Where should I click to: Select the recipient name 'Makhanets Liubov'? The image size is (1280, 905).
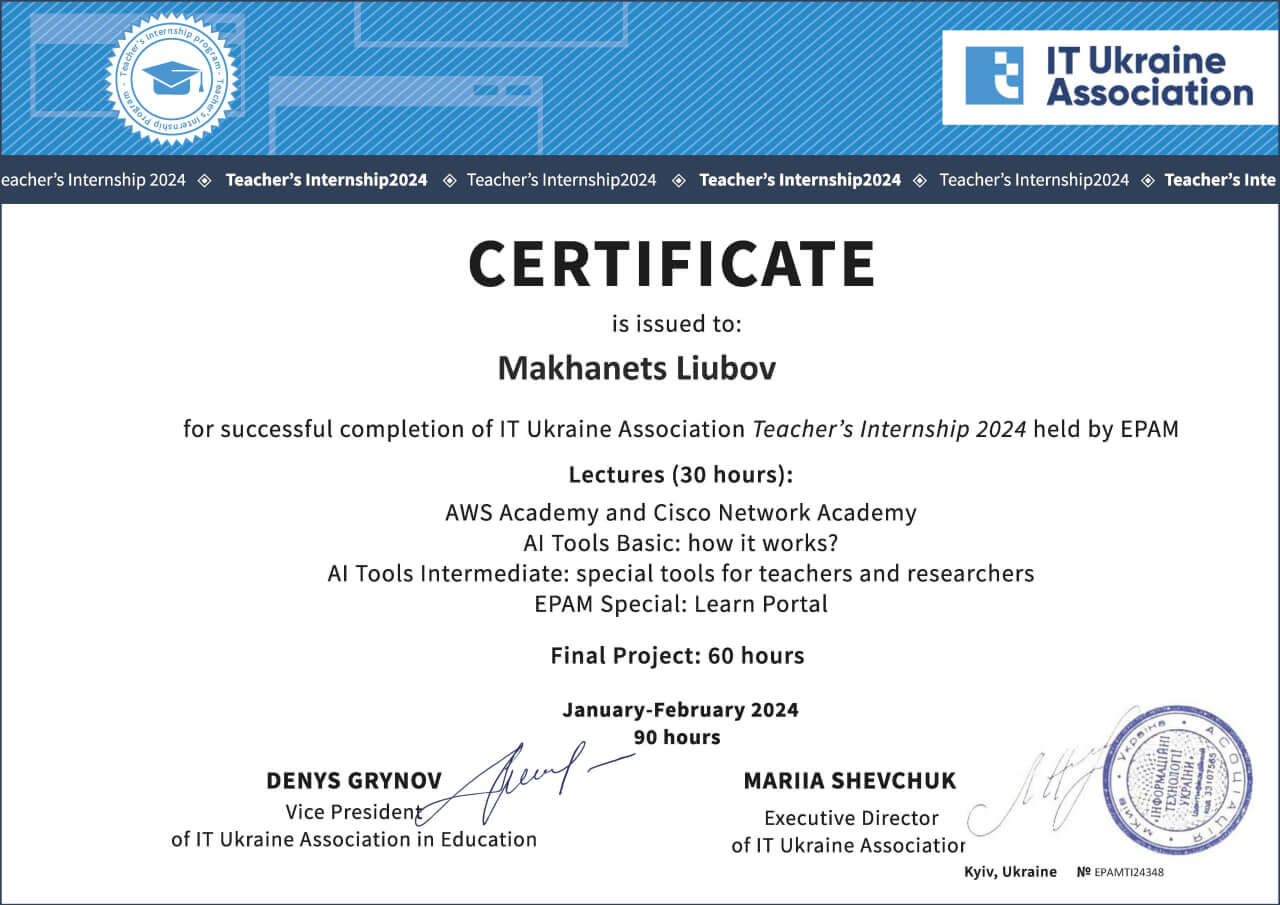637,368
